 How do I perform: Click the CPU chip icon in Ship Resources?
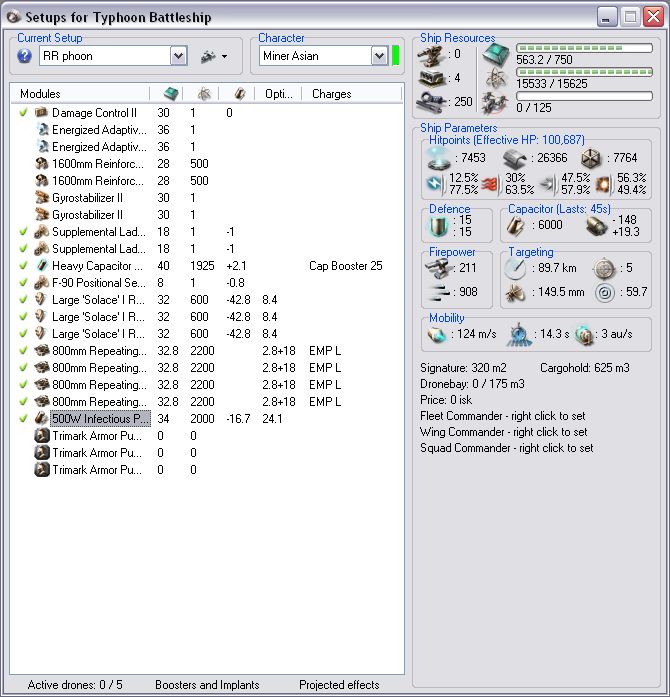coord(496,55)
